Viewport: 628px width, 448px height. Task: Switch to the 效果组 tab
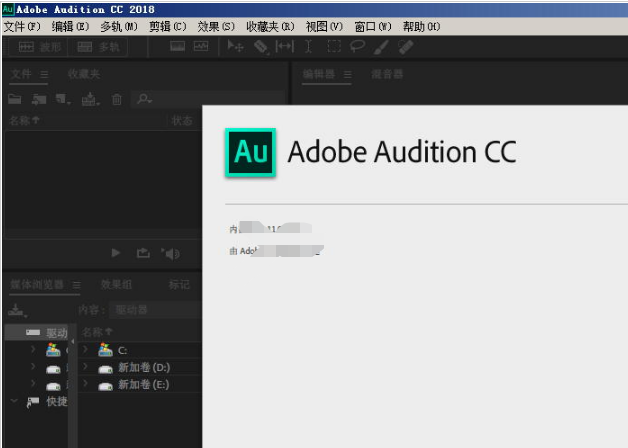[116, 285]
